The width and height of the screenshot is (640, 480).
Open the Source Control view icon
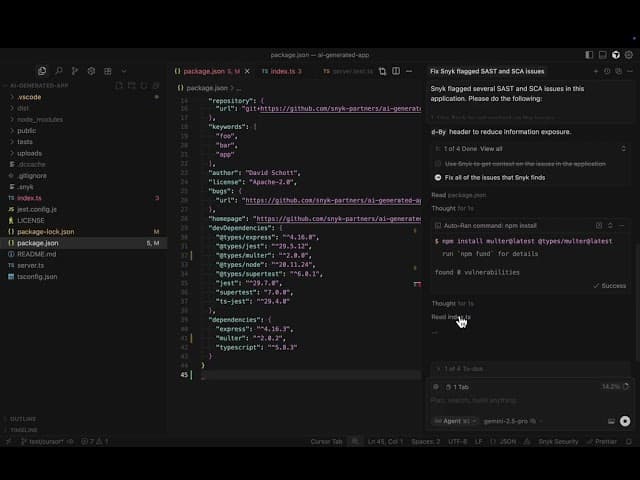75,71
